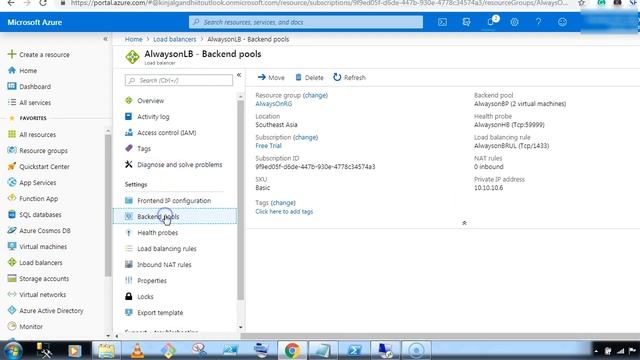Click Home breadcrumb link
The height and width of the screenshot is (360, 640).
[x=133, y=39]
